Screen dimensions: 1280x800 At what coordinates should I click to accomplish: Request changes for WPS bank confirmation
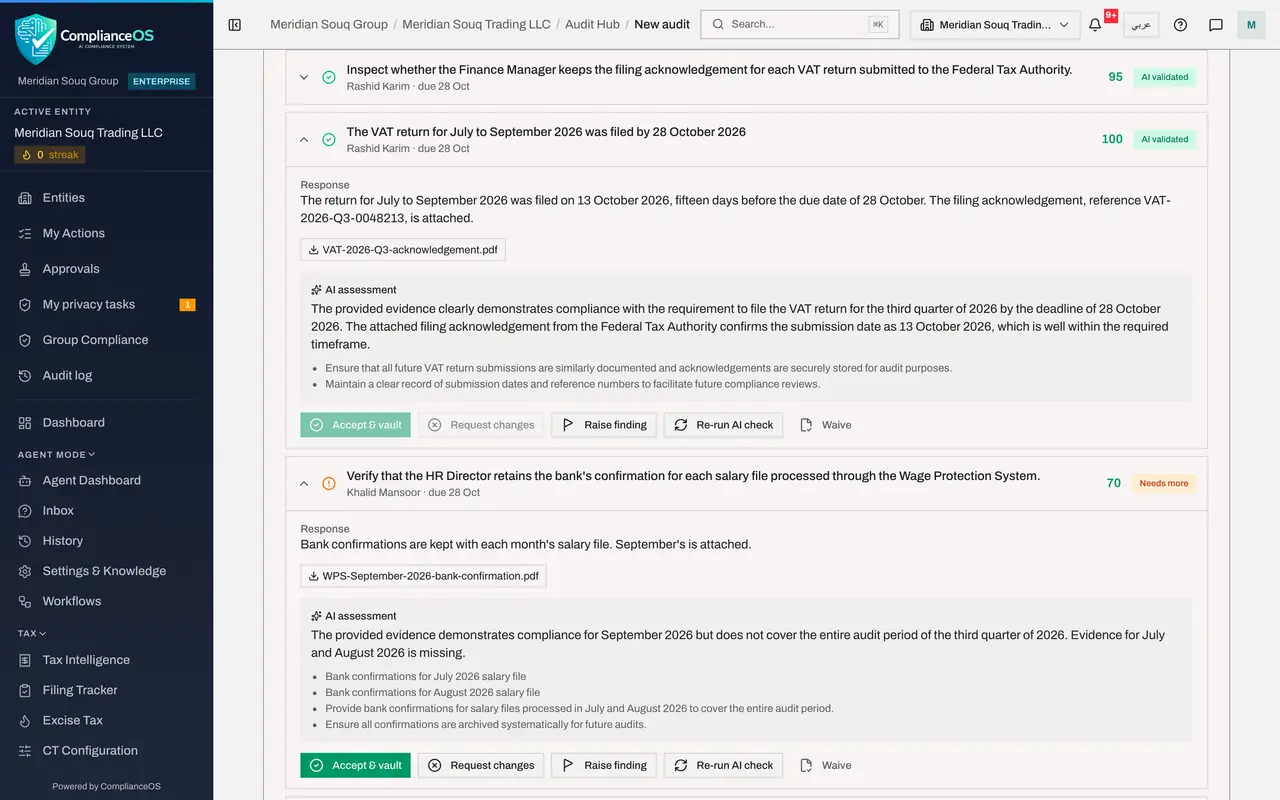pos(481,765)
